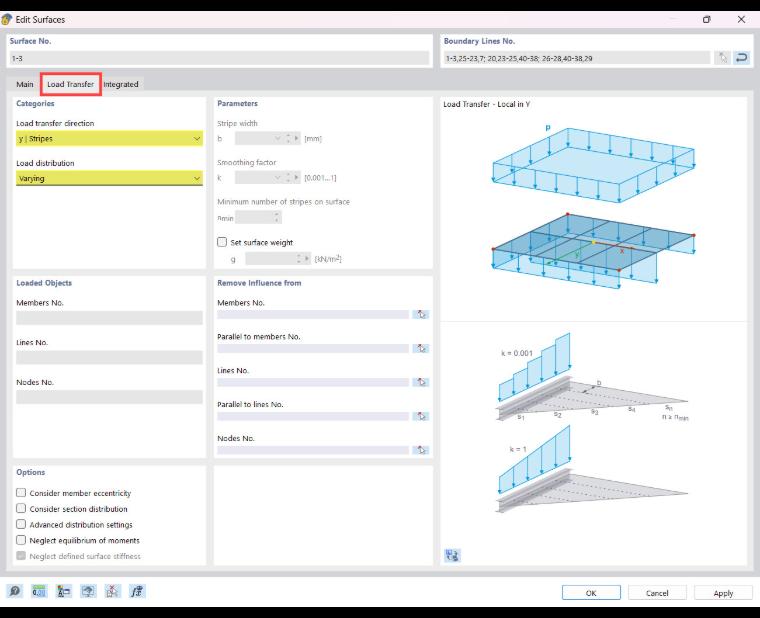Click the graphic settings icon below the diagram

coord(452,555)
